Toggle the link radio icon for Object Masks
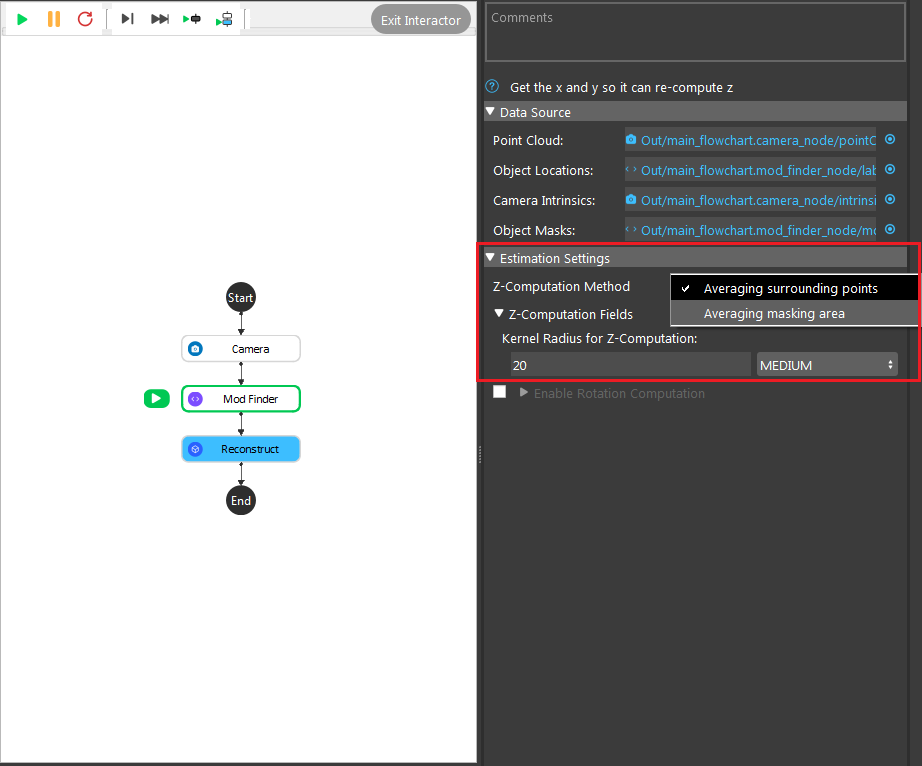 (x=890, y=229)
